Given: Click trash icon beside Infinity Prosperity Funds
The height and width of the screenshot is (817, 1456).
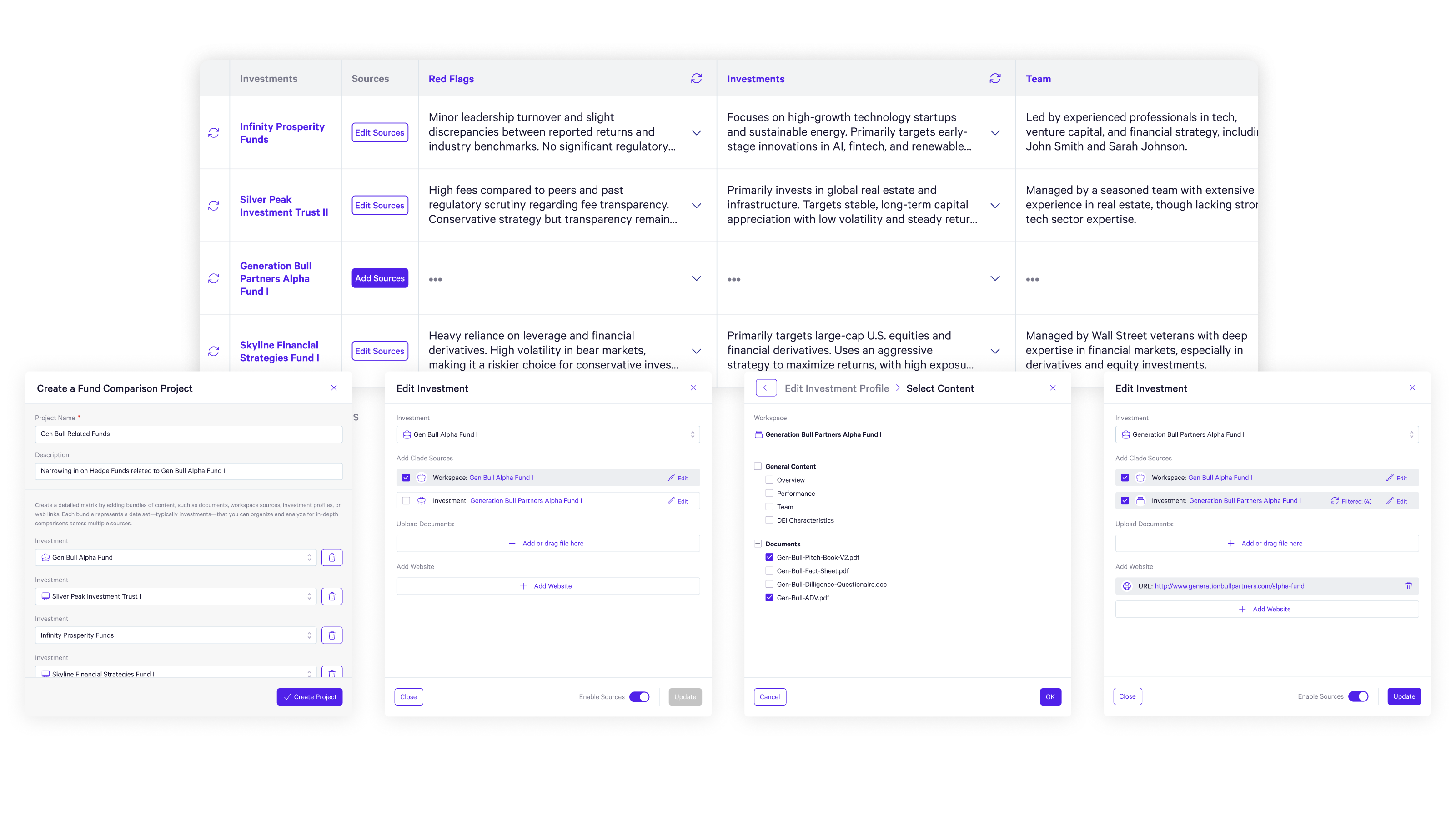Looking at the screenshot, I should 332,635.
